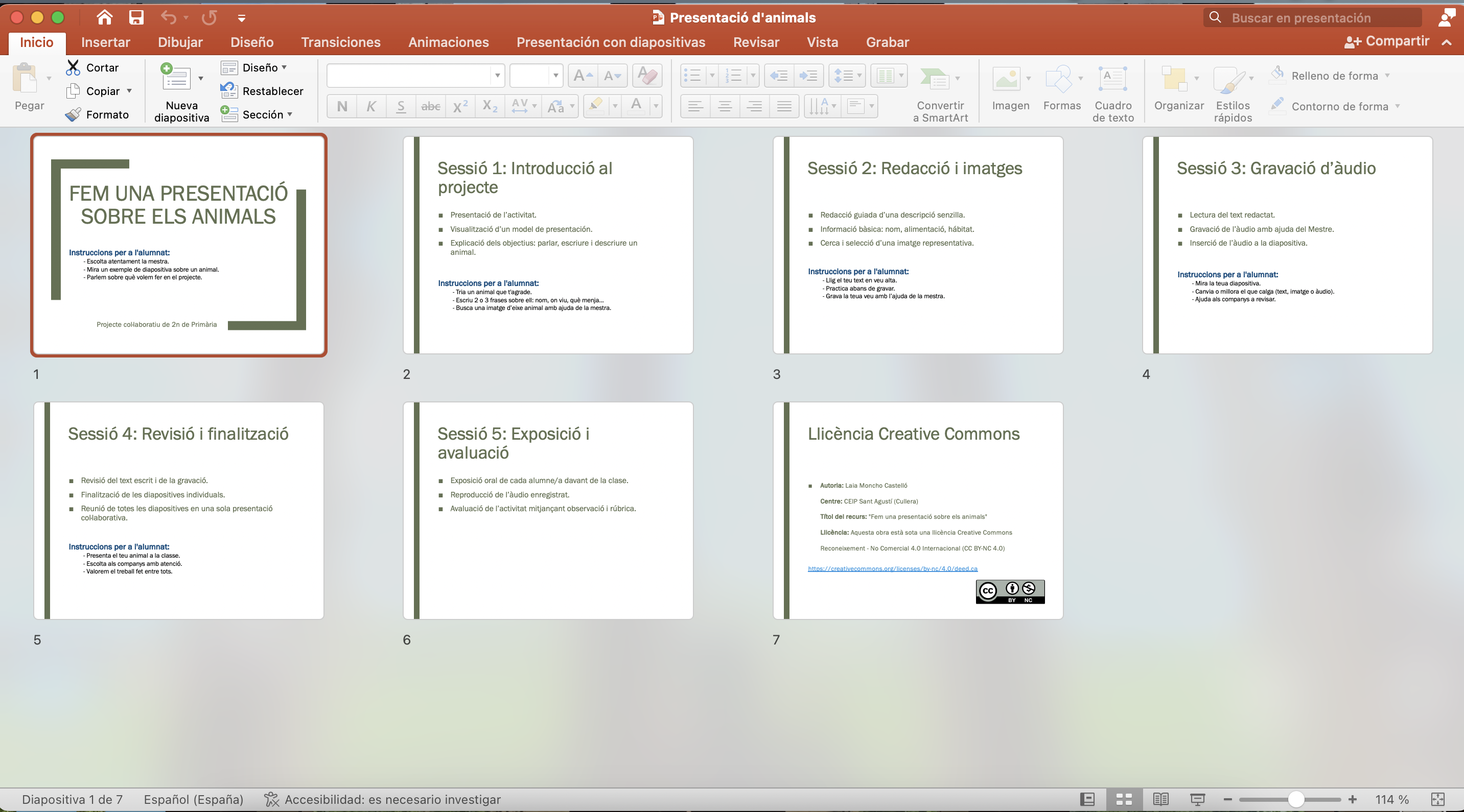
Task: Switch to reading view in status bar
Action: 1160,800
